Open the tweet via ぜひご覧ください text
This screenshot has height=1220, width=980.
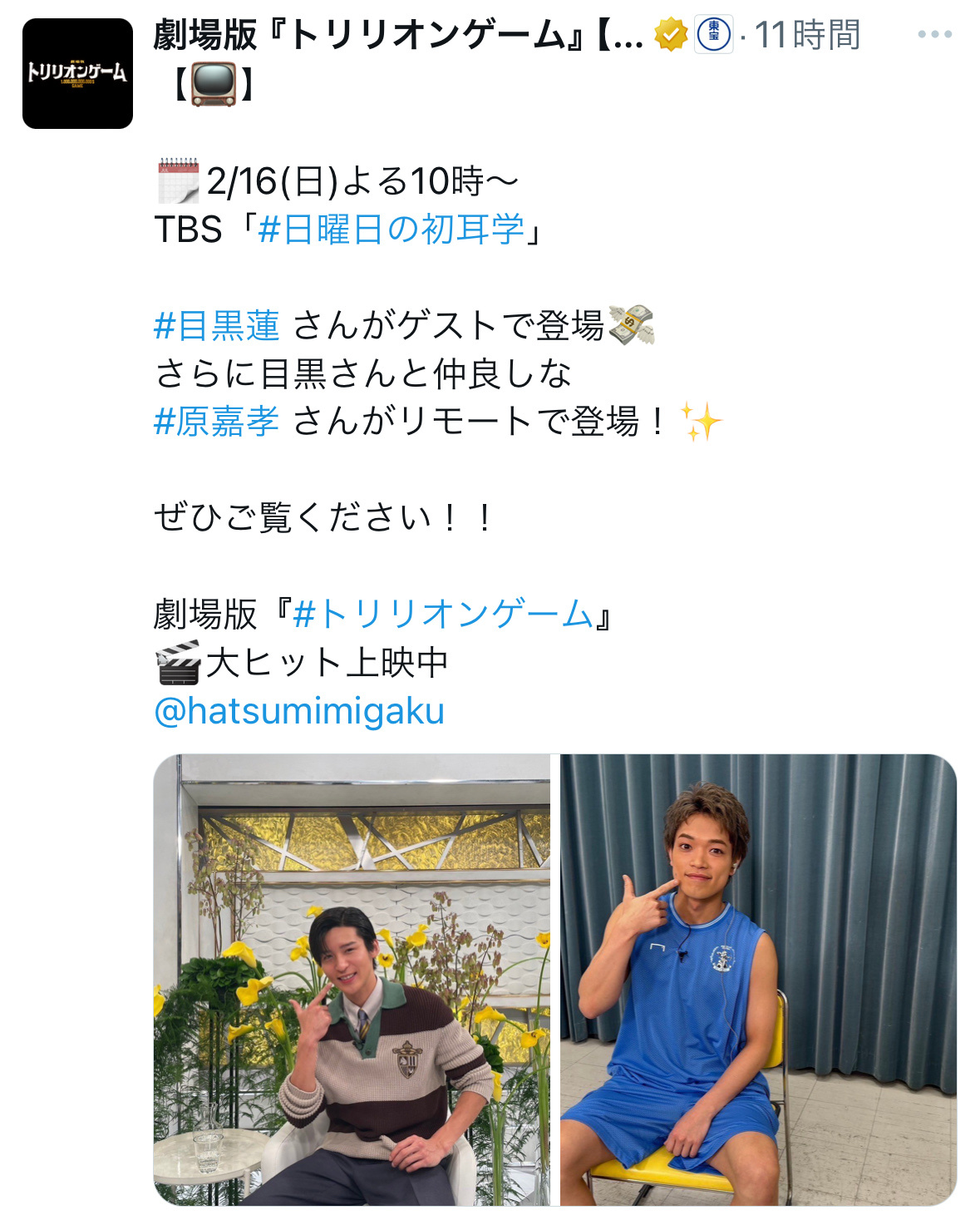pos(323,517)
